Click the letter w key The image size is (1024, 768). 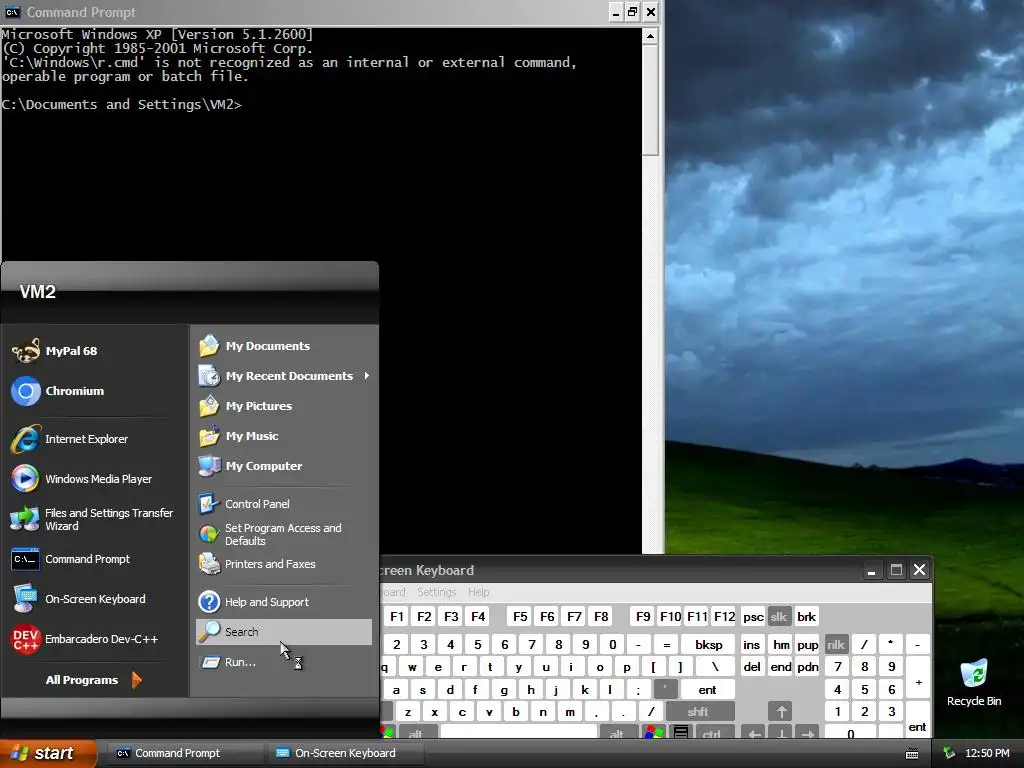click(x=412, y=667)
